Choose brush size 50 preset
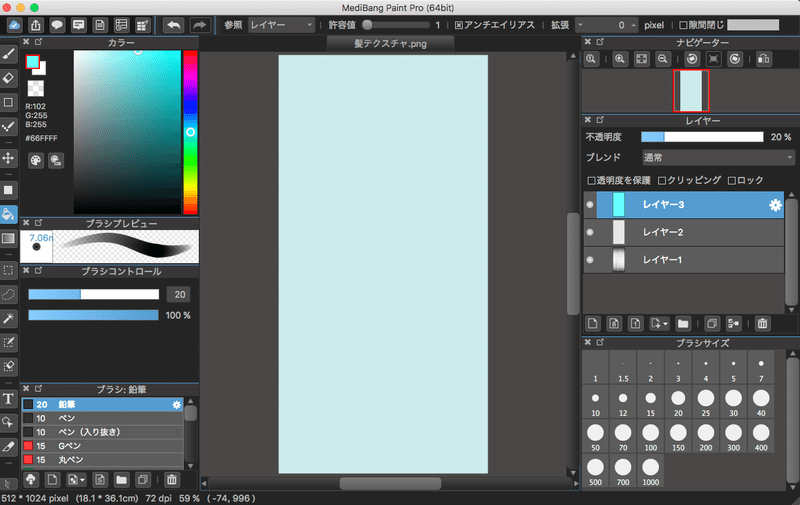 (595, 437)
